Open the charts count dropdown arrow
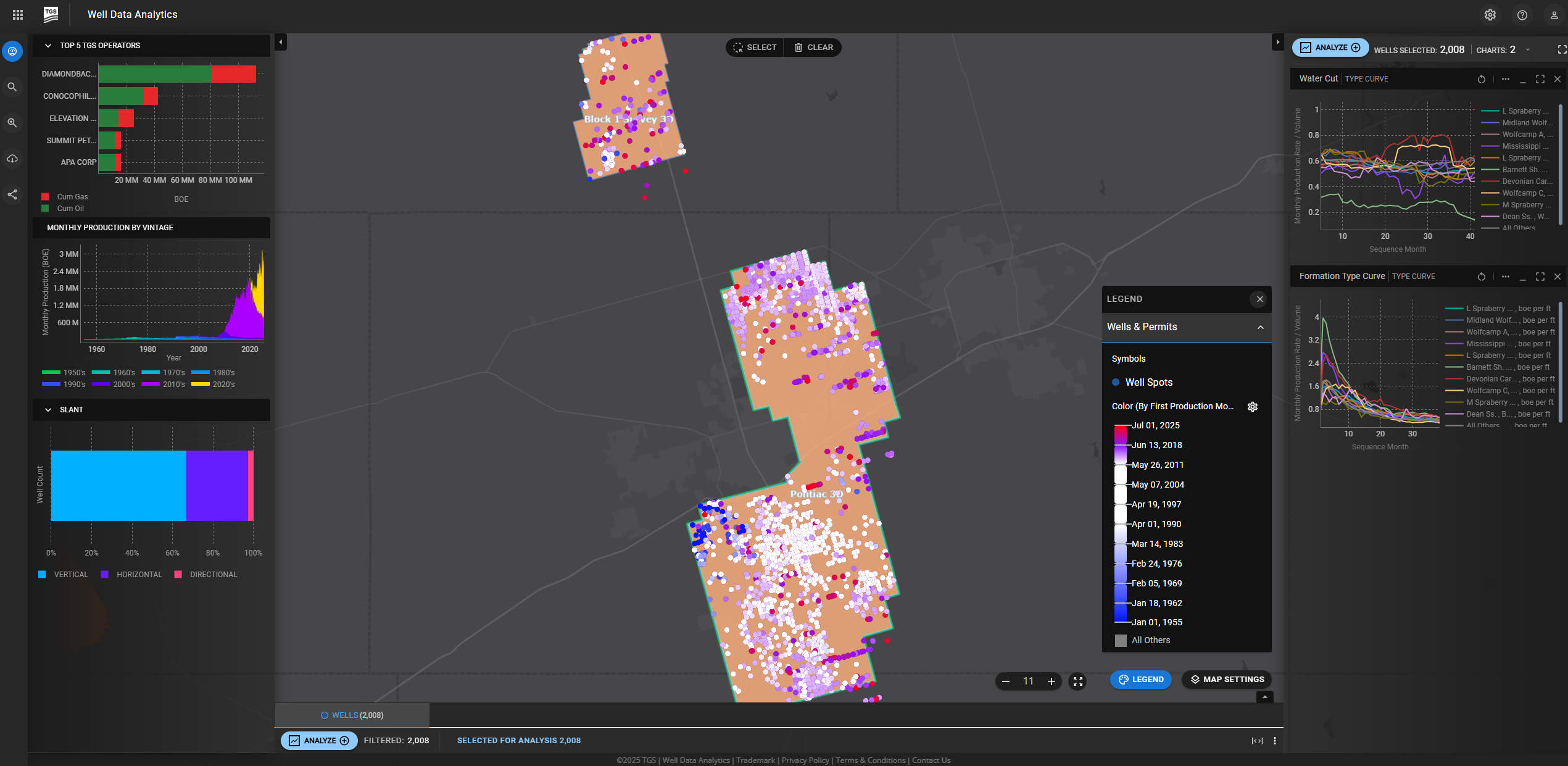This screenshot has height=766, width=1568. tap(1528, 50)
